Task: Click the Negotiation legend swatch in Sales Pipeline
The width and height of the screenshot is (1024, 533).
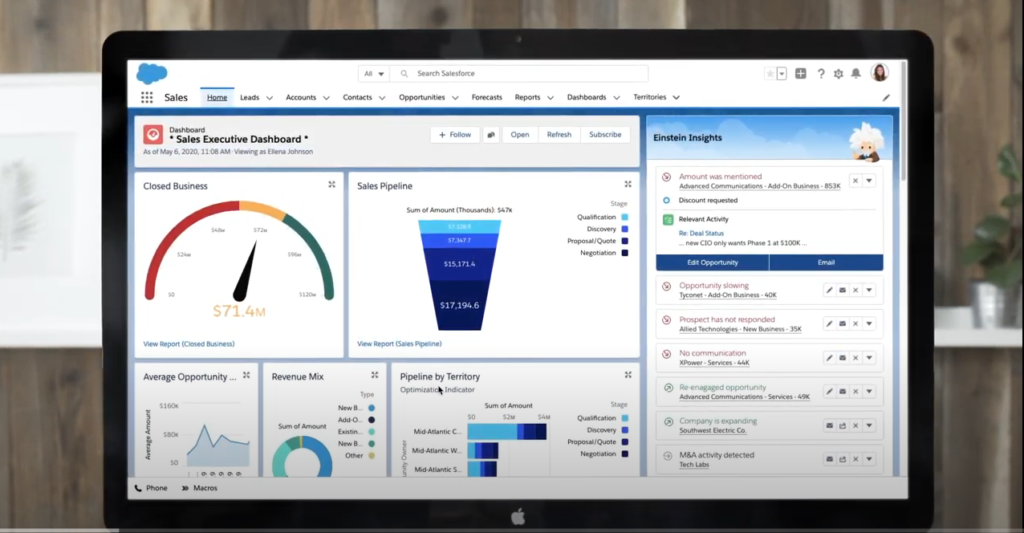Action: 624,253
